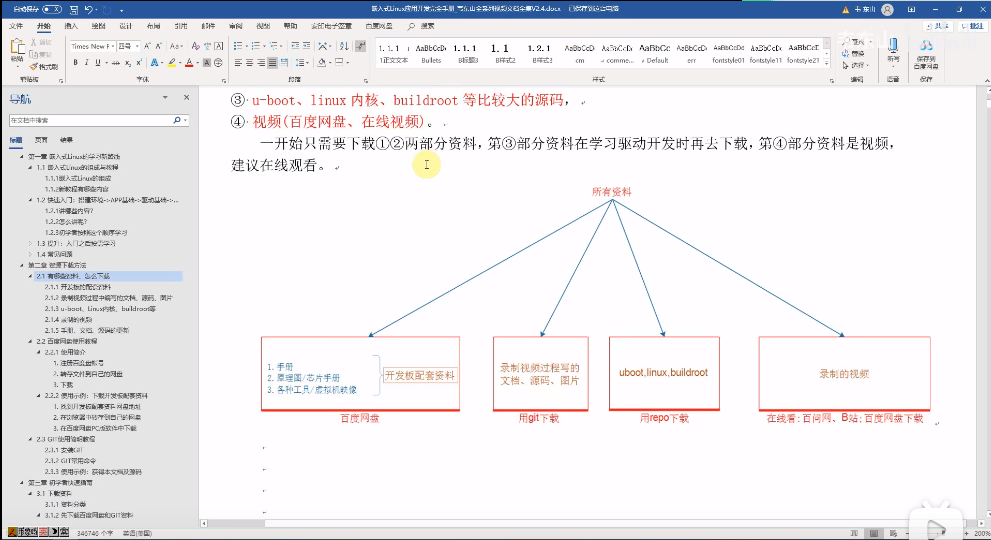Click the Format Painter button
Viewport: 991px width, 540px height.
(44, 66)
